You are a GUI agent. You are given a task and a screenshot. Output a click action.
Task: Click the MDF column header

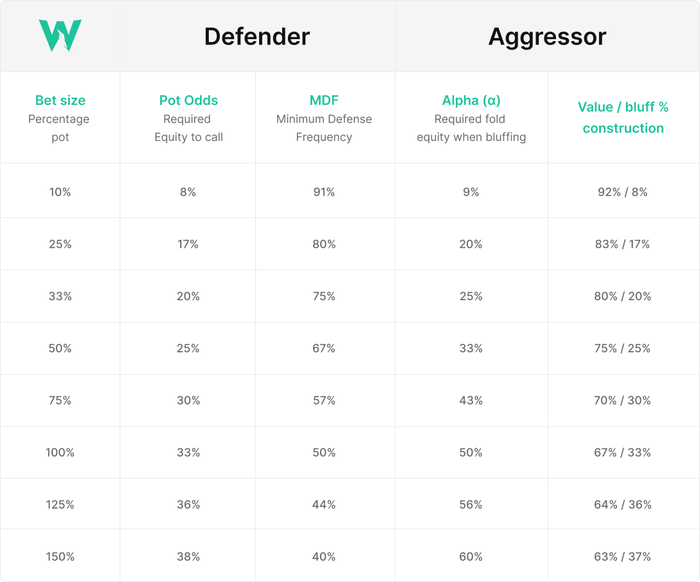coord(325,100)
